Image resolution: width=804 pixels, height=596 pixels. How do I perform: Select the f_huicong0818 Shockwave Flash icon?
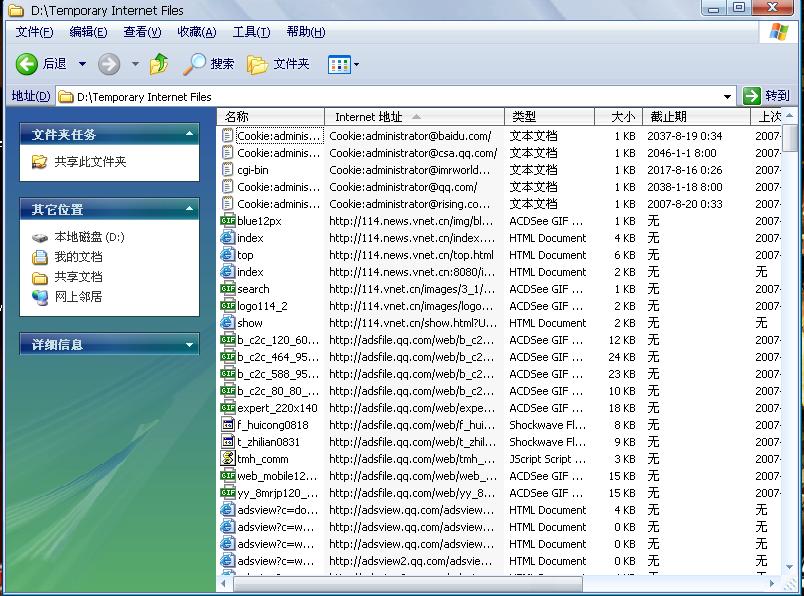(x=228, y=425)
